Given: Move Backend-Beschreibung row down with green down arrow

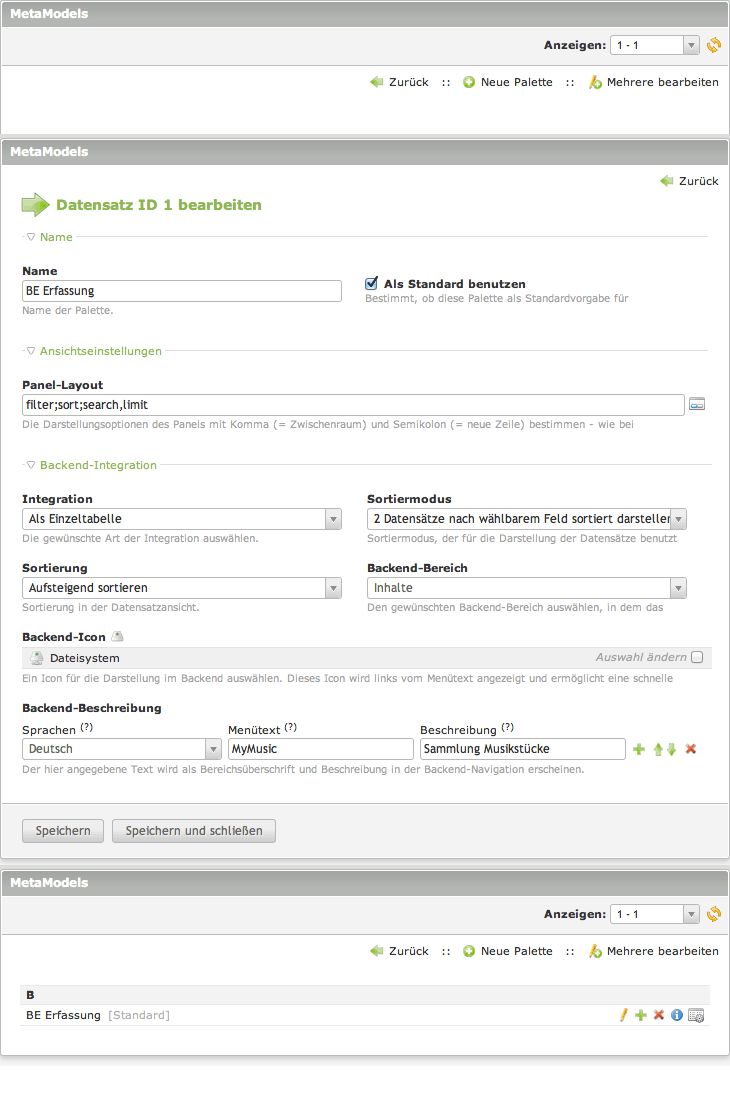Looking at the screenshot, I should (672, 749).
